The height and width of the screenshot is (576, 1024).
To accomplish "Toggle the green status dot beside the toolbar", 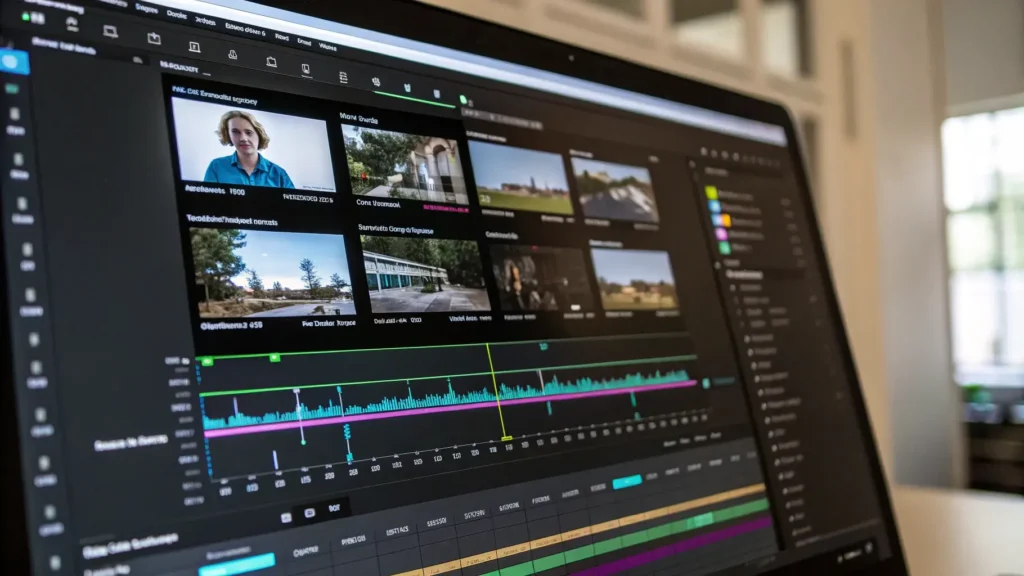I will tap(463, 100).
